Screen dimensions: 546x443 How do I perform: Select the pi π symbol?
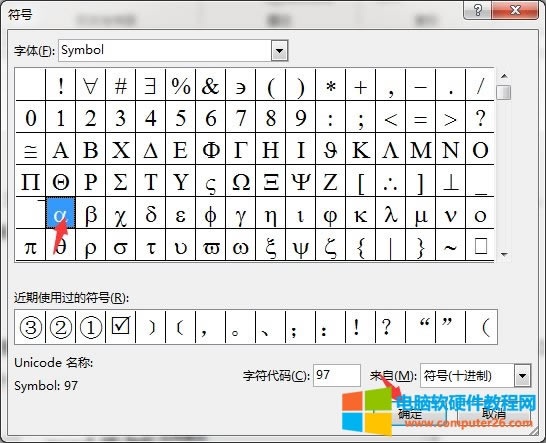click(31, 245)
